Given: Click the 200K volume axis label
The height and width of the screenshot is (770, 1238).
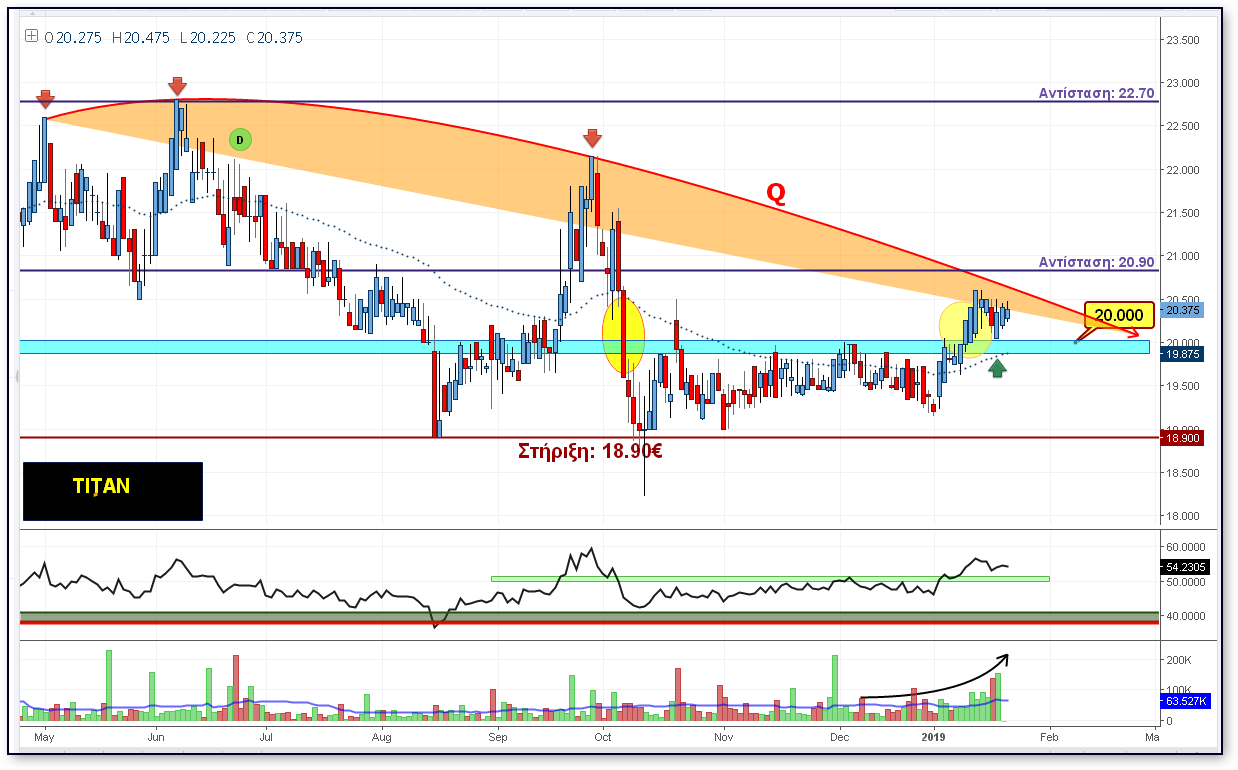Looking at the screenshot, I should click(1178, 661).
